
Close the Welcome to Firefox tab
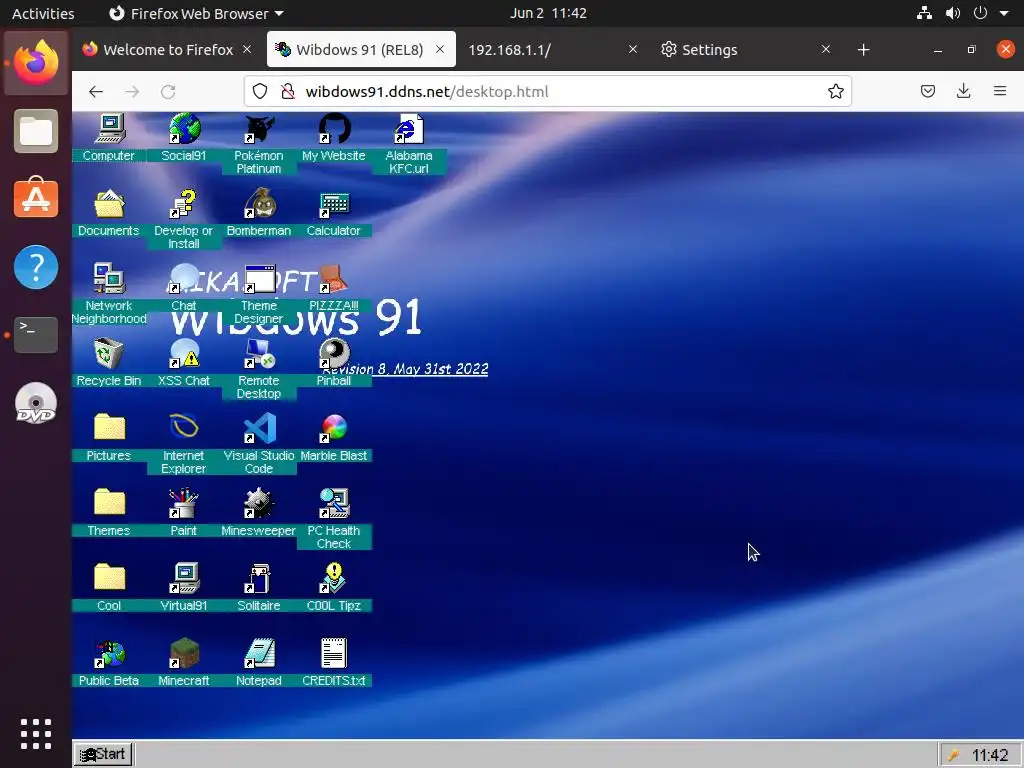[247, 49]
